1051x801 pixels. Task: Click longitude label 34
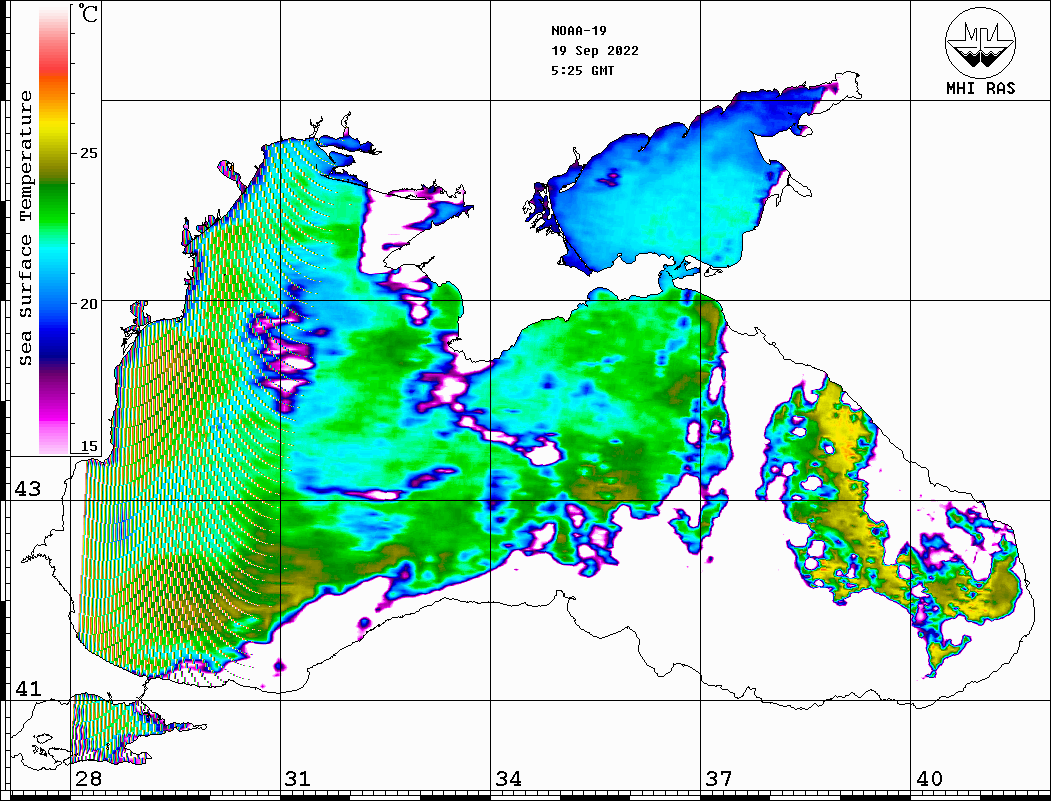pyautogui.click(x=508, y=779)
